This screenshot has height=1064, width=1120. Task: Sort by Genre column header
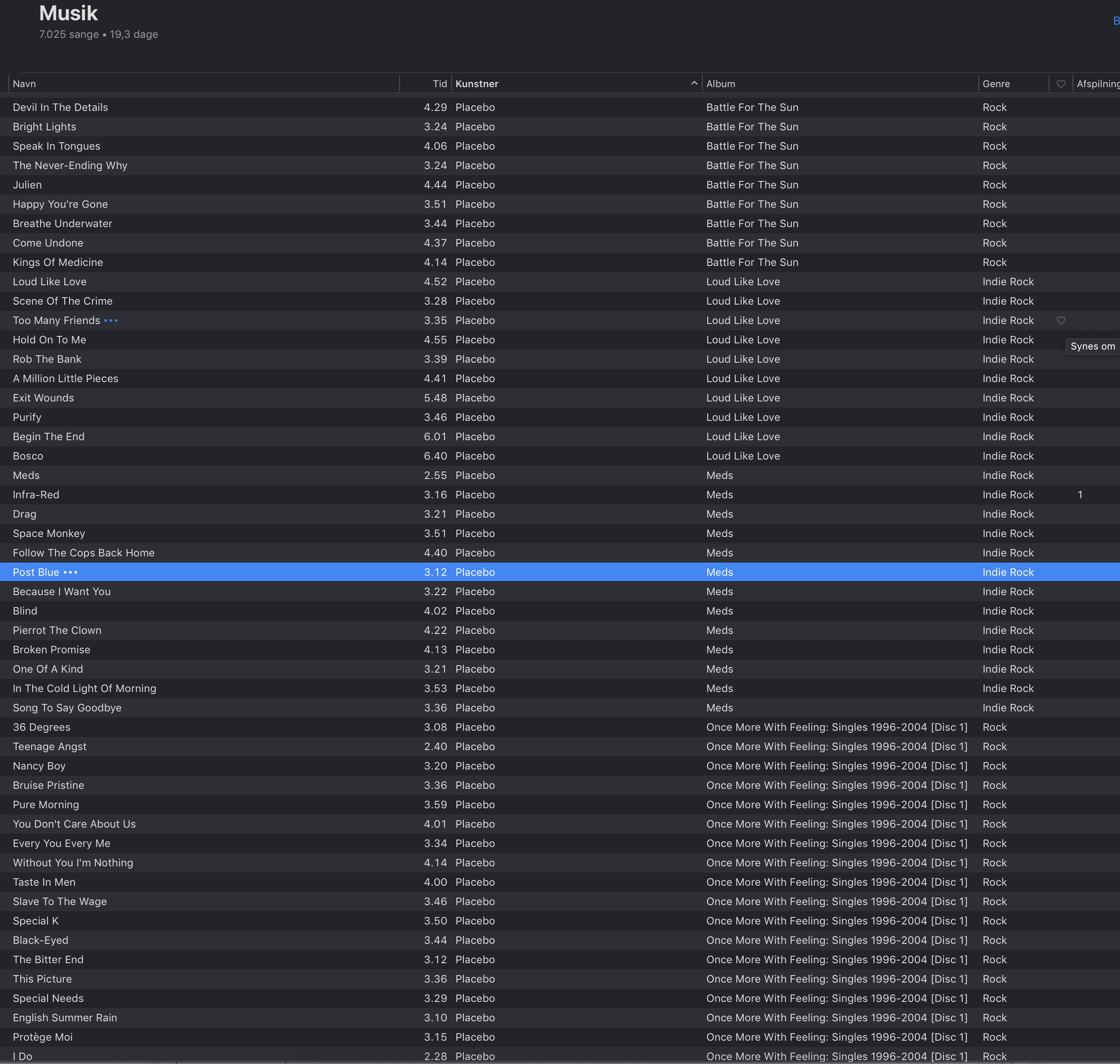(996, 84)
